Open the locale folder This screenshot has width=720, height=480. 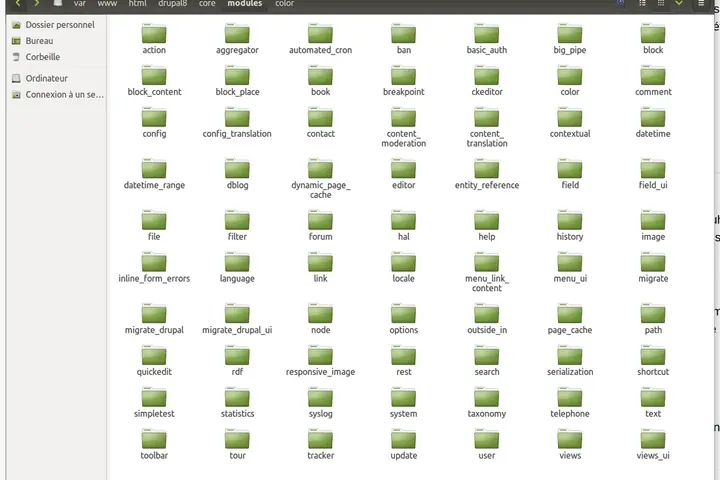404,267
